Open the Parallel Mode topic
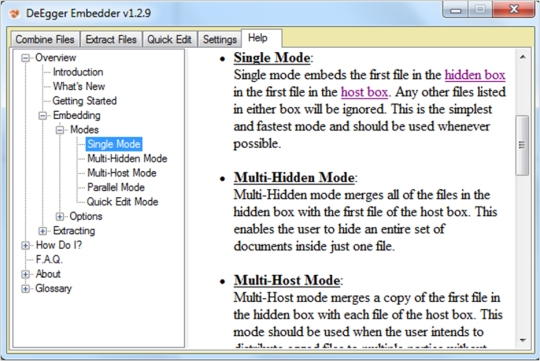Screen dimensions: 540x361 coord(116,187)
